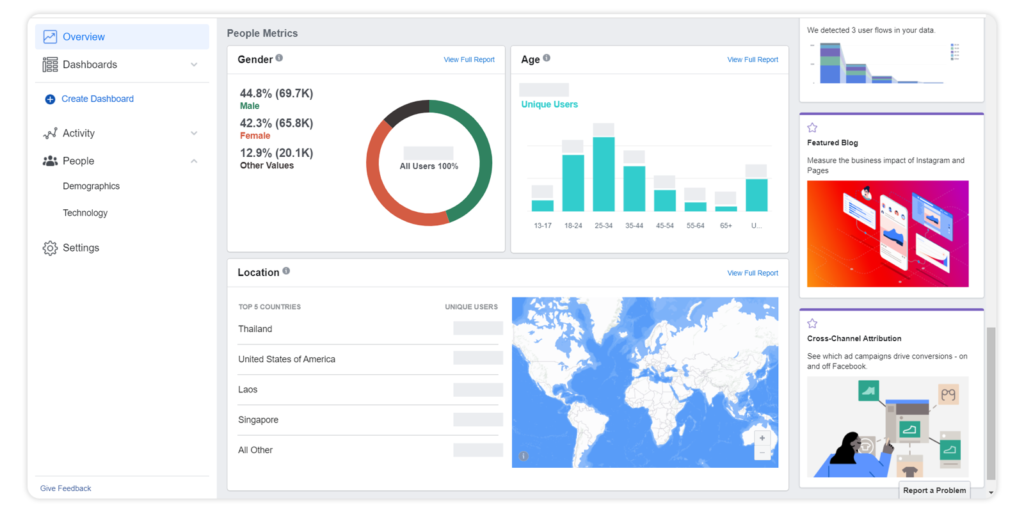Image resolution: width=1024 pixels, height=512 pixels.
Task: Star the Featured Blog card
Action: pyautogui.click(x=813, y=128)
